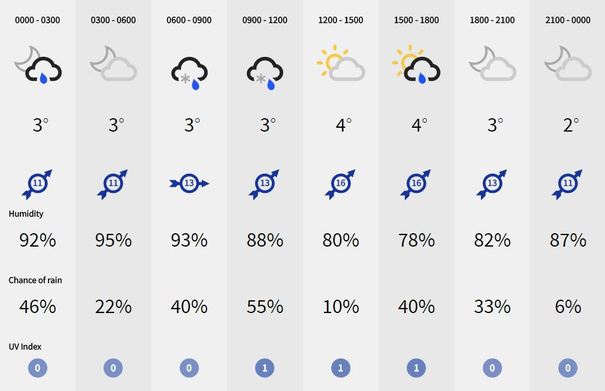Select the 0900 - 1200 time slot header
Screen dimensions: 605x391
(x=265, y=20)
